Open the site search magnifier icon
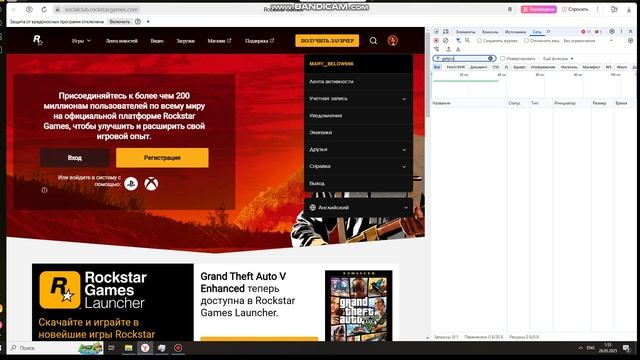Viewport: 640px width, 360px height. (x=373, y=40)
